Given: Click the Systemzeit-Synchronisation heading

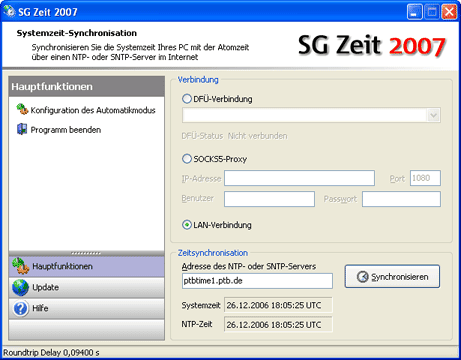Looking at the screenshot, I should [77, 33].
